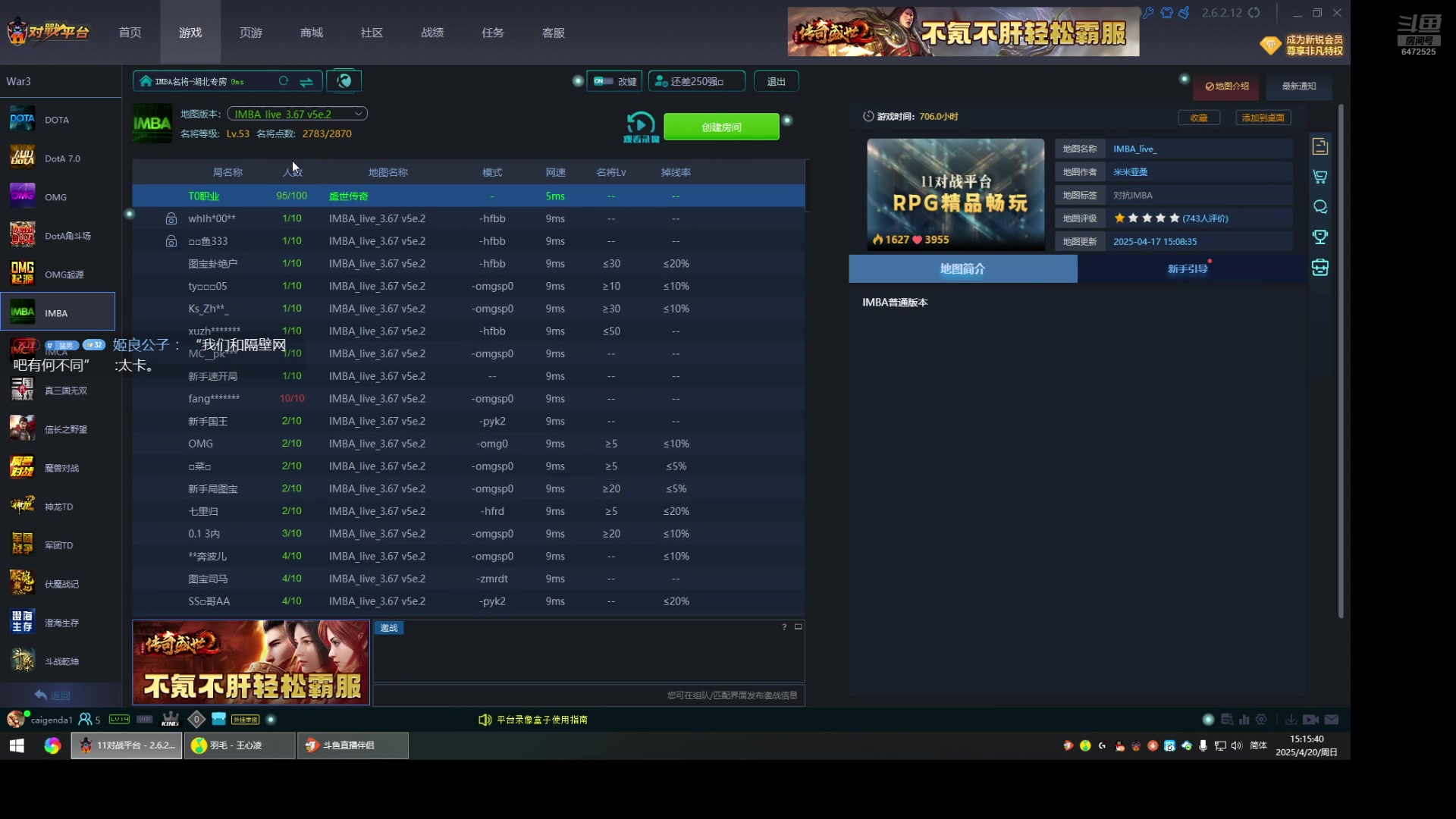Open the treasure chest icon in side strip
Screen dimensions: 1456x819
point(1320,268)
